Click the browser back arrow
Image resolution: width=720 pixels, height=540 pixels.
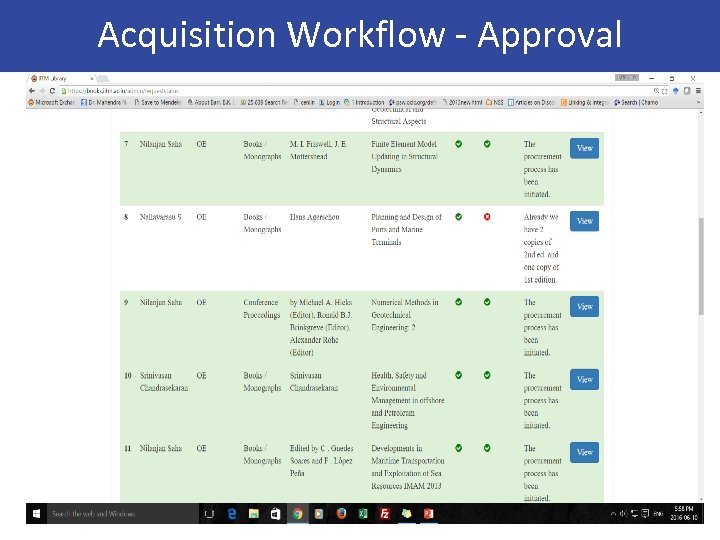[32, 90]
